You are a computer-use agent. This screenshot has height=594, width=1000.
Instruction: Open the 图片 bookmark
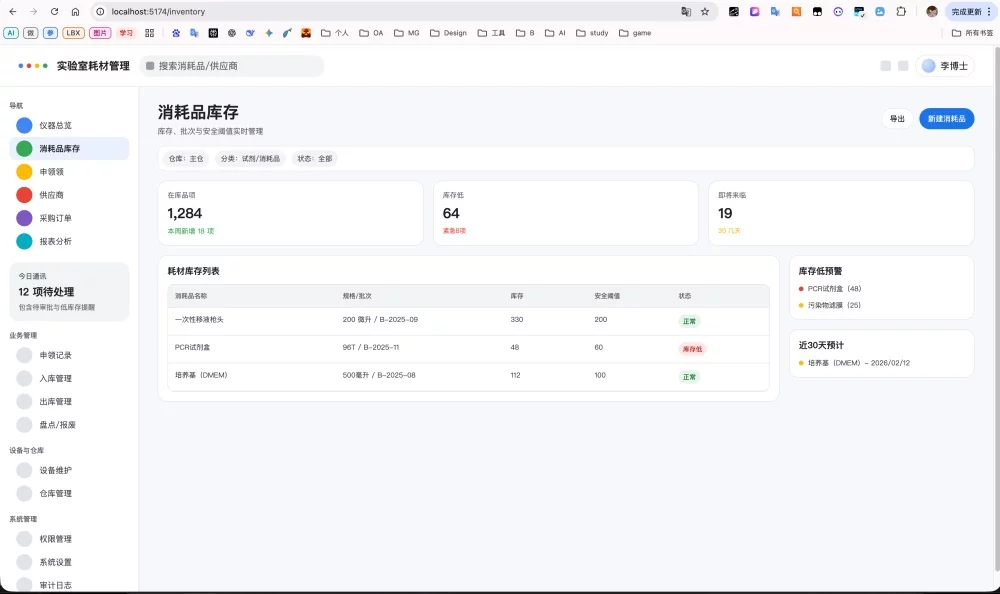coord(100,33)
